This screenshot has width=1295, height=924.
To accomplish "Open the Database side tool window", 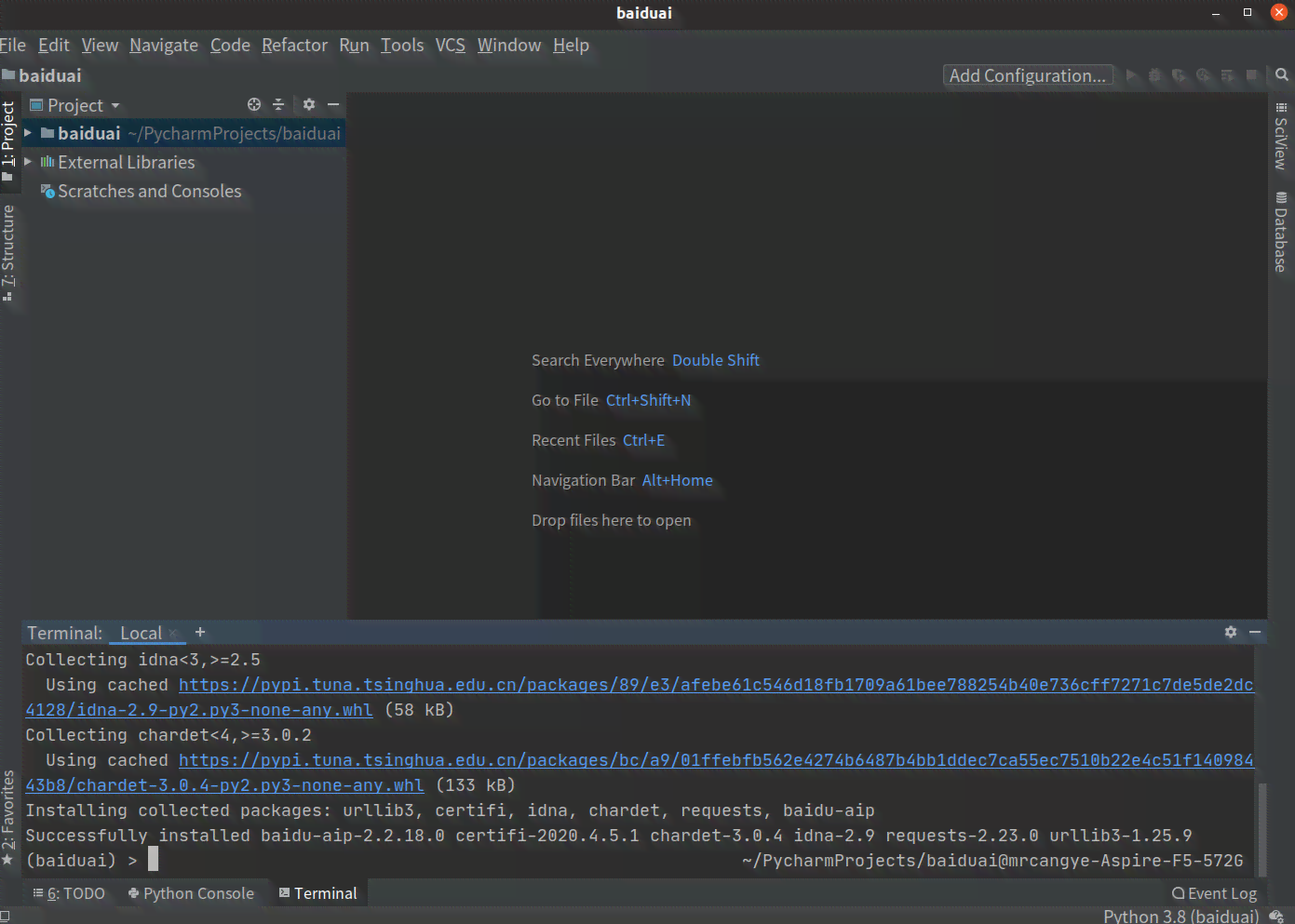I will 1281,232.
